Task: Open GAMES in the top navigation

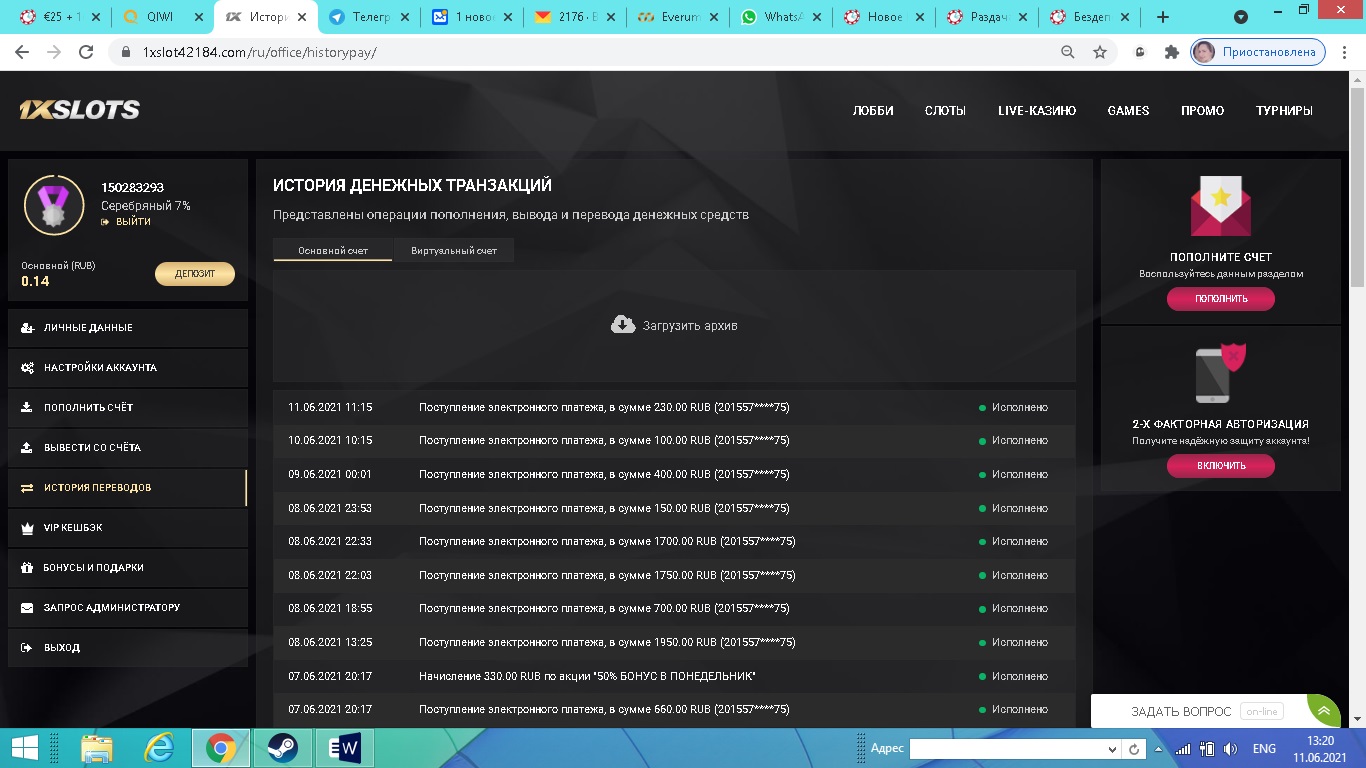Action: click(x=1128, y=111)
